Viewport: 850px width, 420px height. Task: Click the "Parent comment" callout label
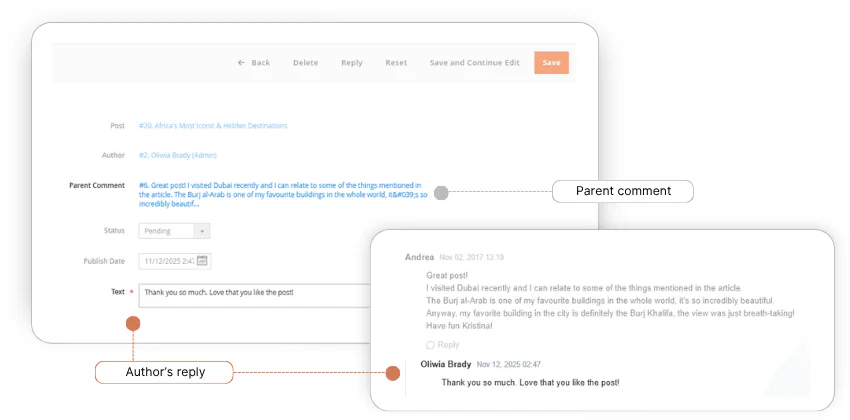click(623, 191)
